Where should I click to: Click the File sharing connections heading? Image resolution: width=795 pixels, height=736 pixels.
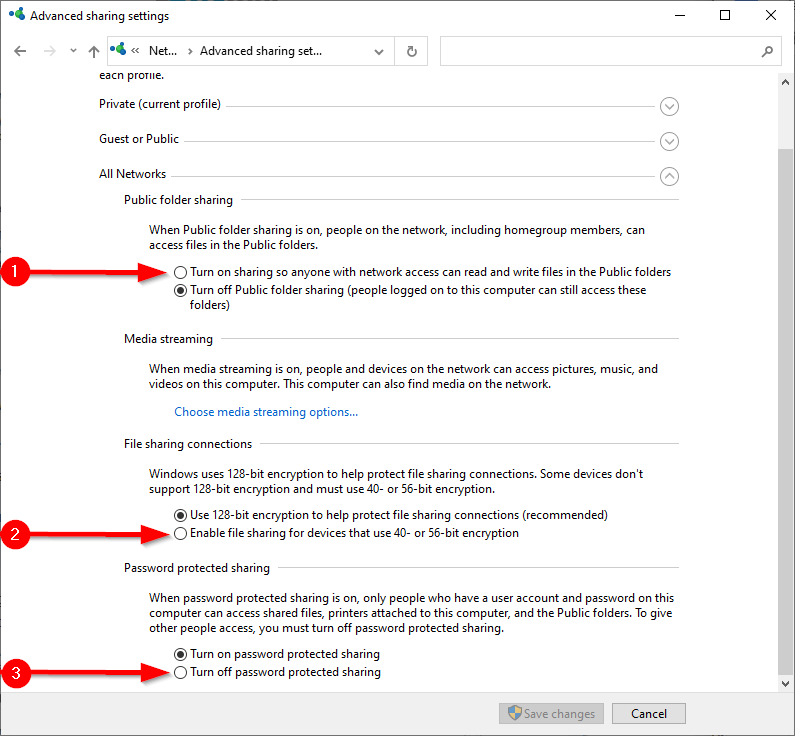coord(188,444)
